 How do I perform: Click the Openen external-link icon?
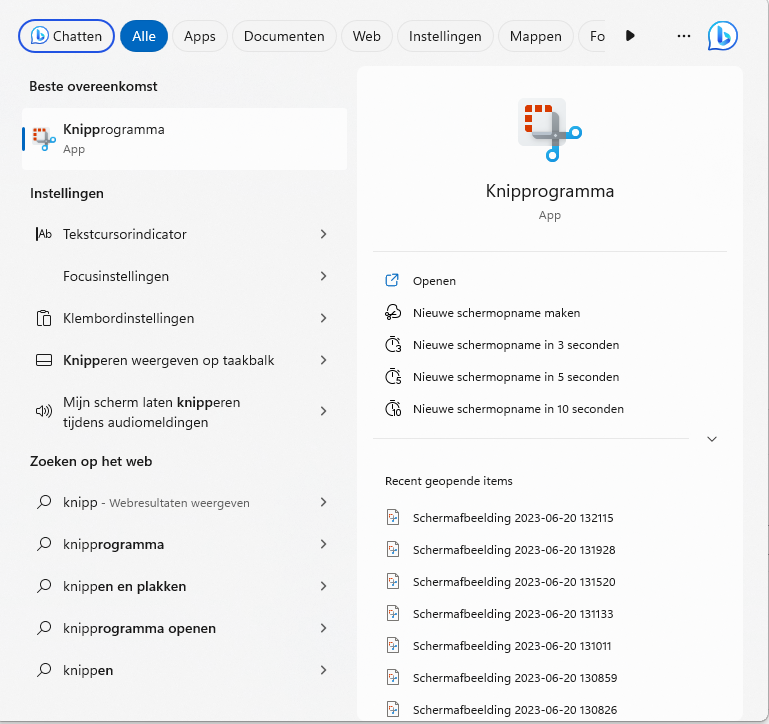(392, 281)
